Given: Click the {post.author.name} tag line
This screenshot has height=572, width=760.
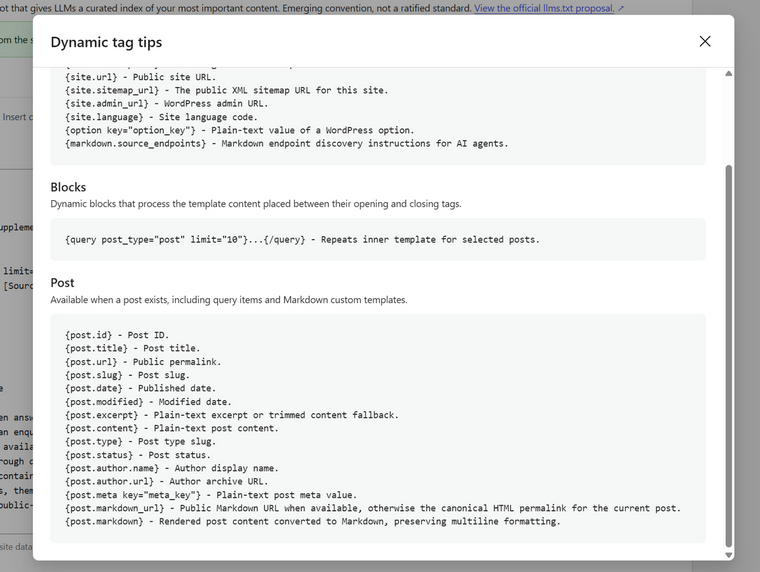Looking at the screenshot, I should click(x=172, y=468).
